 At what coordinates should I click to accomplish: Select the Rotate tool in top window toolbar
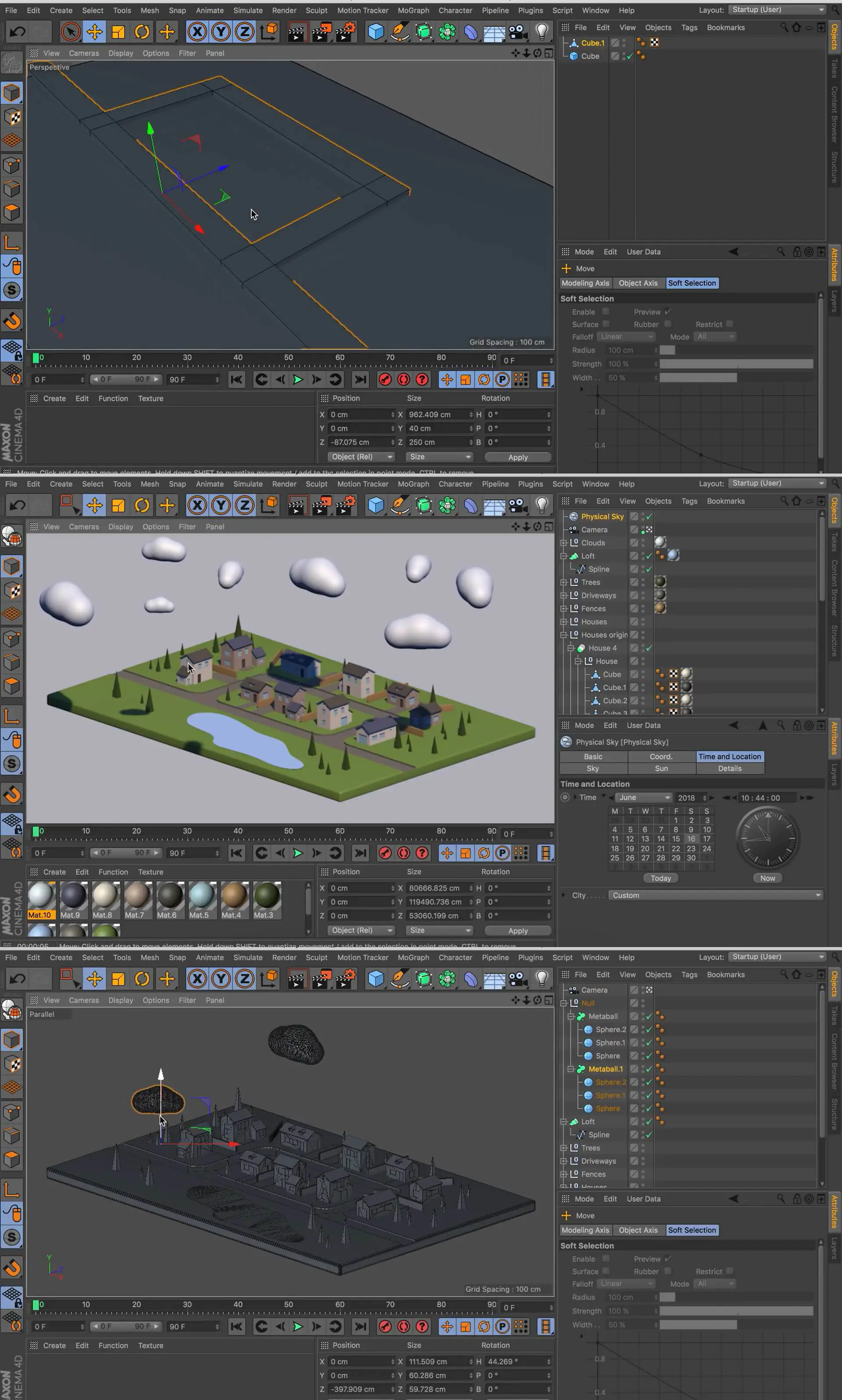(x=142, y=32)
